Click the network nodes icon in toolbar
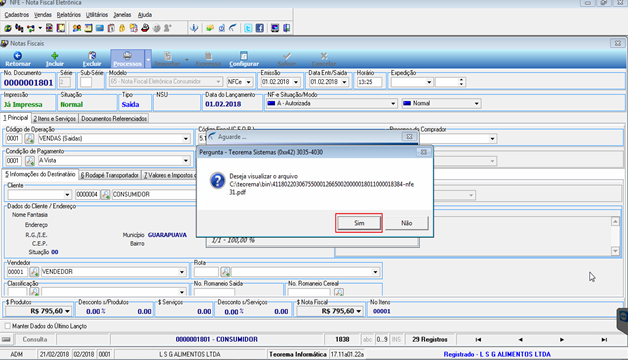 point(30,28)
